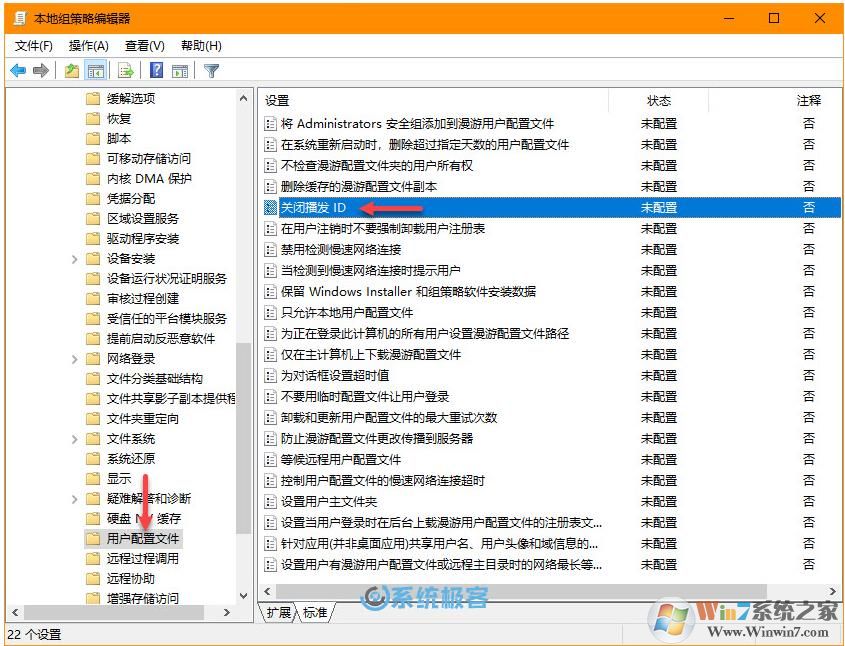Select the 可移动存储访问 folder
The height and width of the screenshot is (646, 845).
click(x=149, y=158)
